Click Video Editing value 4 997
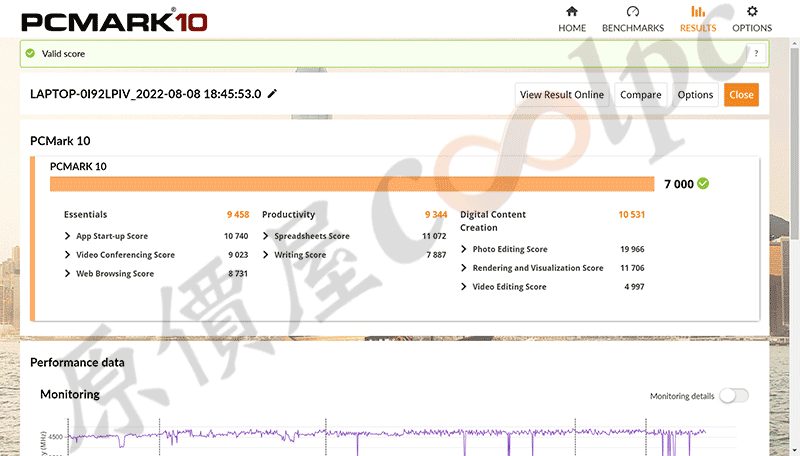The image size is (800, 456). coord(634,287)
